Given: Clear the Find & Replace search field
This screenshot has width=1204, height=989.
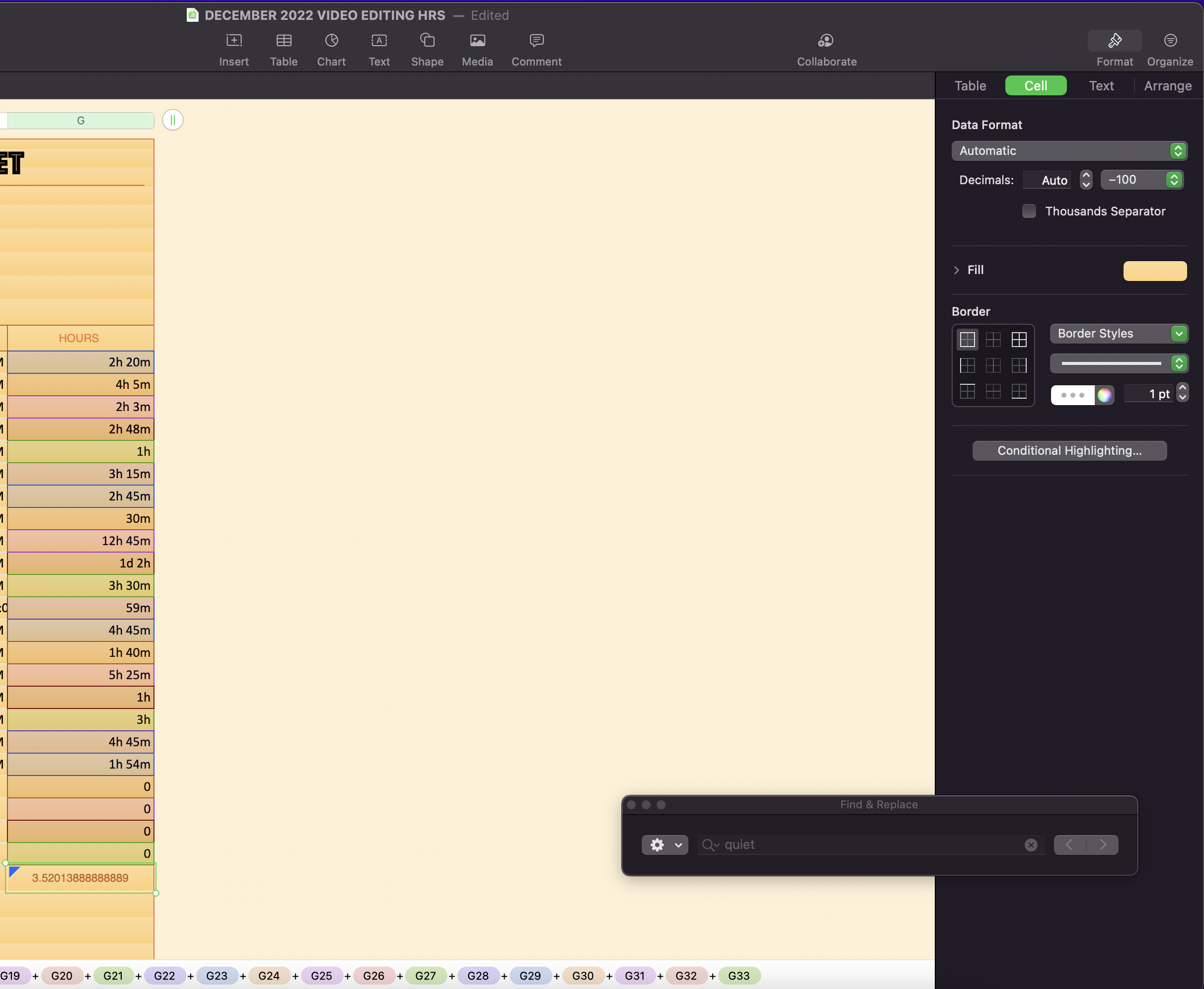Looking at the screenshot, I should click(x=1030, y=845).
